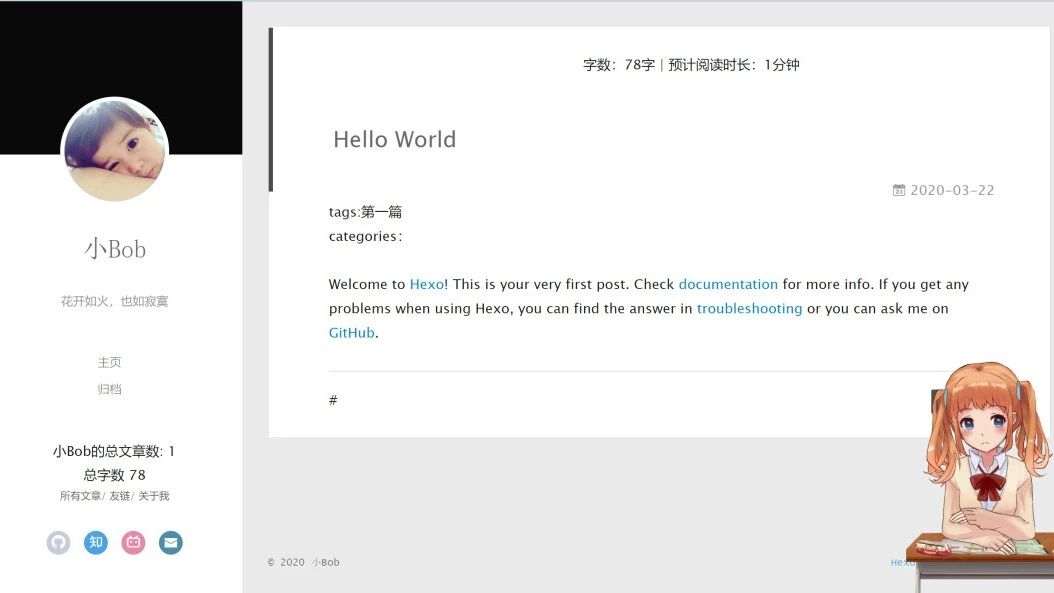Click the calendar icon beside post date
The height and width of the screenshot is (593, 1054).
coord(899,190)
